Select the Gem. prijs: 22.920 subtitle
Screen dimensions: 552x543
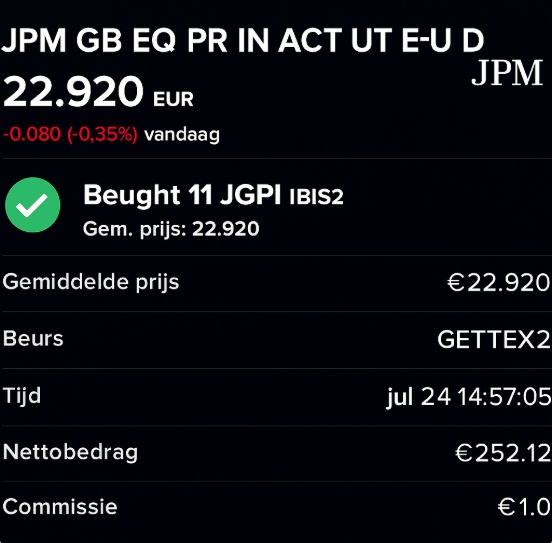point(171,229)
